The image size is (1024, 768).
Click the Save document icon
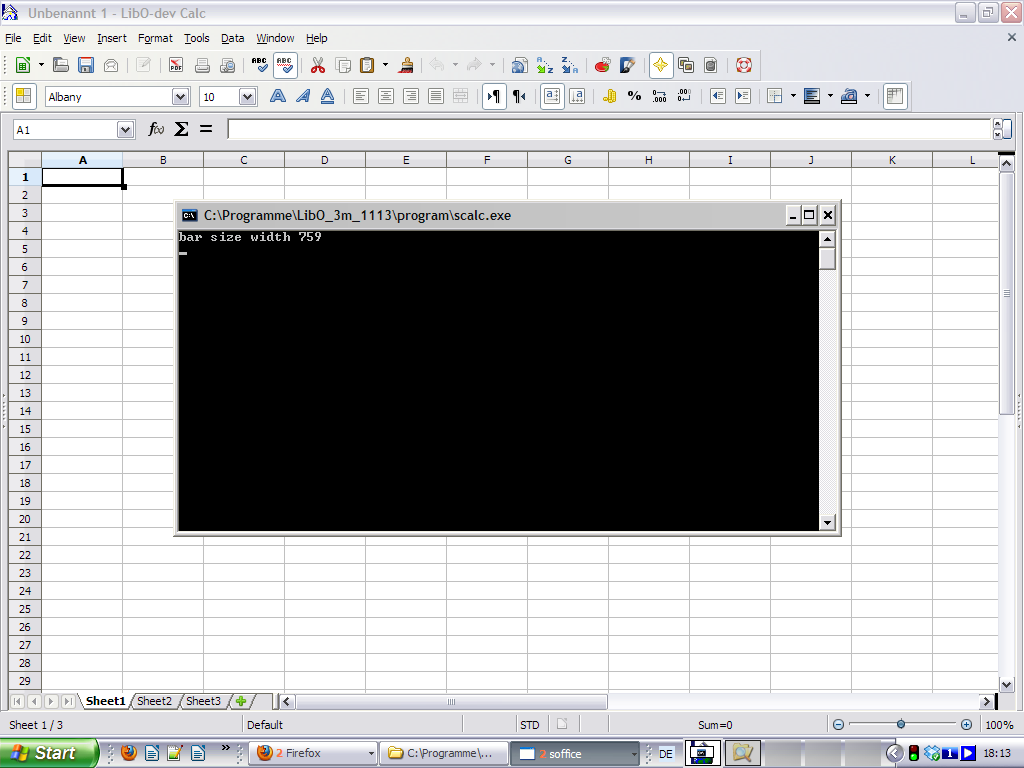(x=86, y=65)
